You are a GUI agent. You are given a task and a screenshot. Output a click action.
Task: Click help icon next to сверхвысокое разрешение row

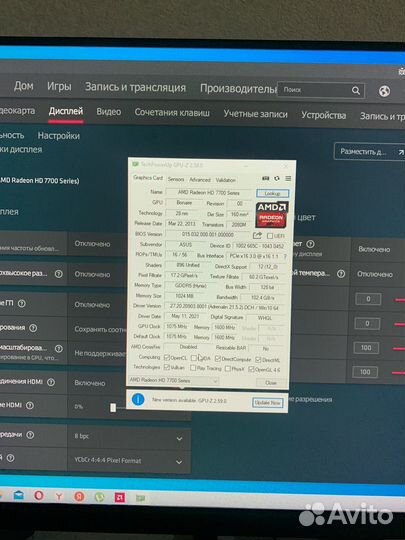click(59, 274)
